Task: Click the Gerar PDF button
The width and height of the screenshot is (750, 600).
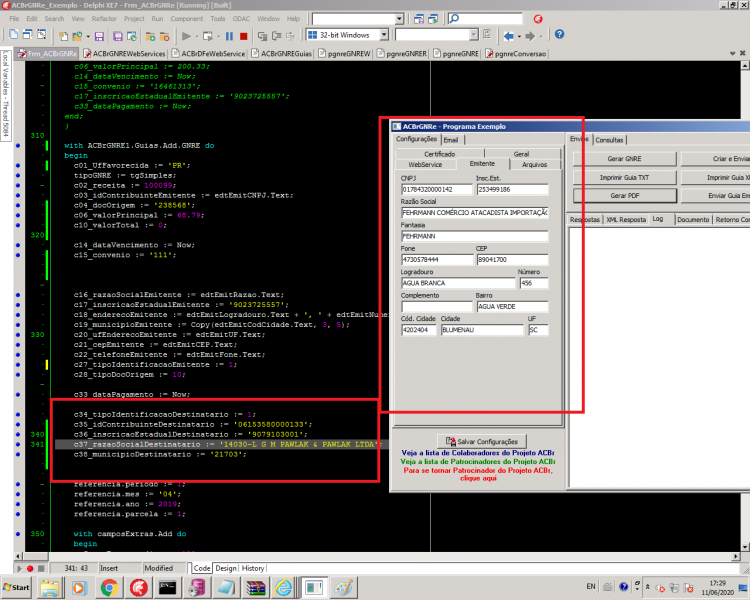Action: pos(625,196)
